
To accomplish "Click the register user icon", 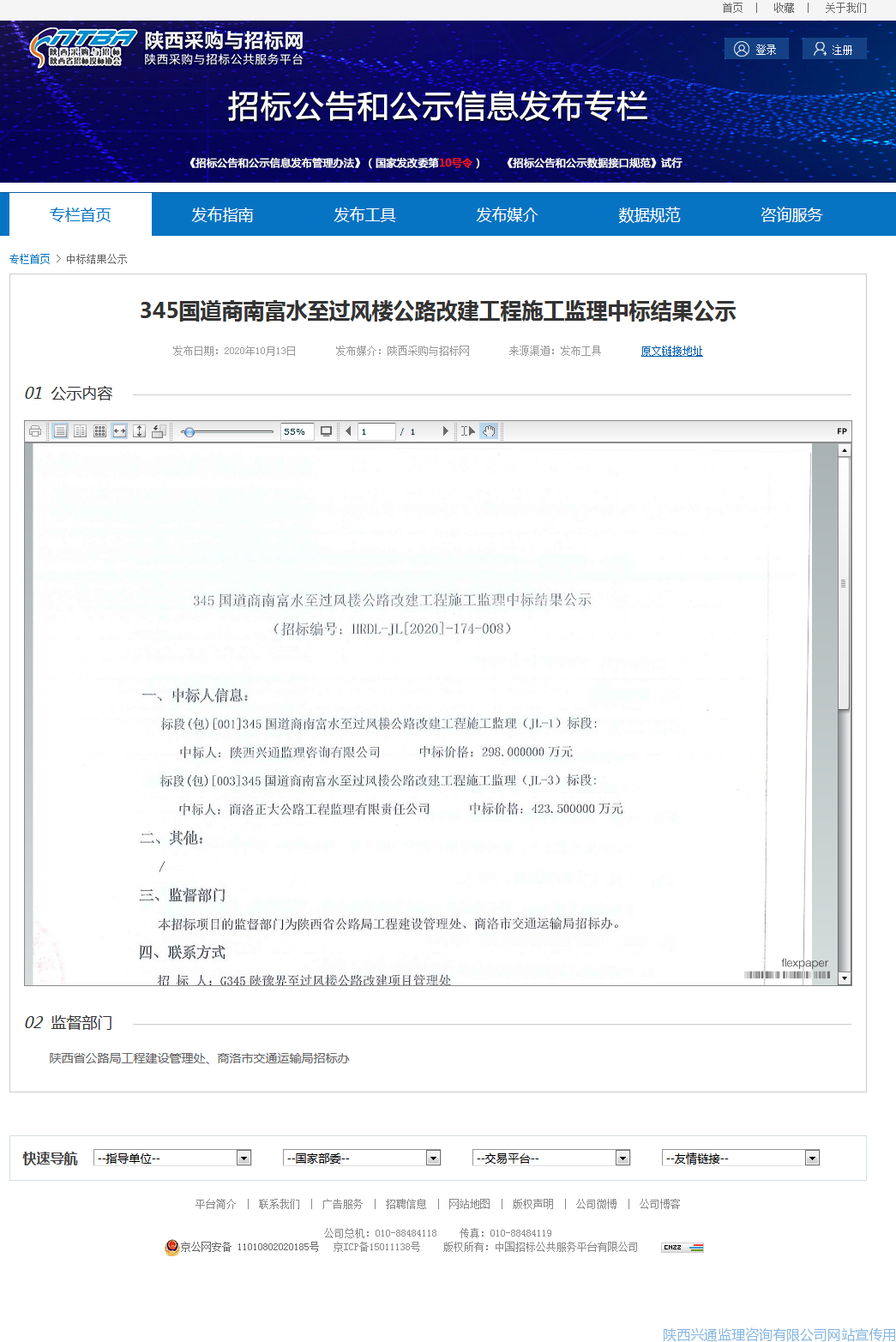I will point(820,49).
